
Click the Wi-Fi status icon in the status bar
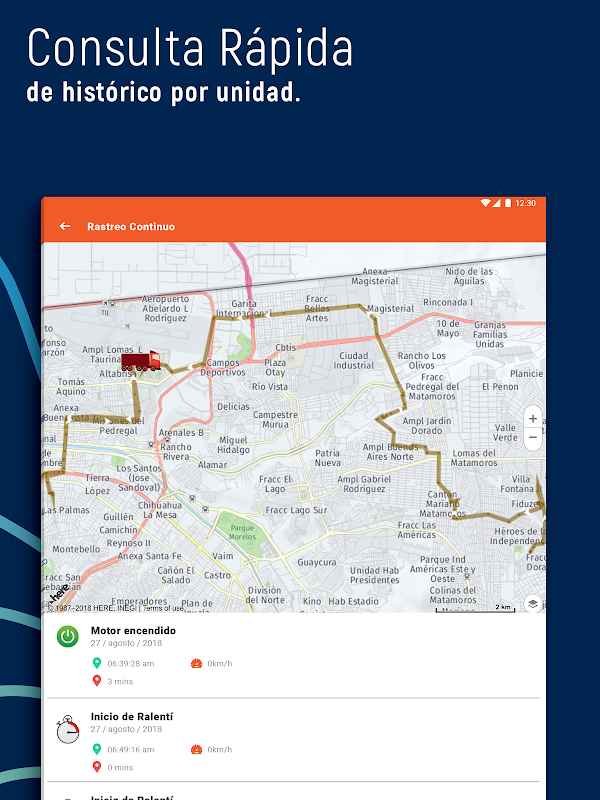485,203
